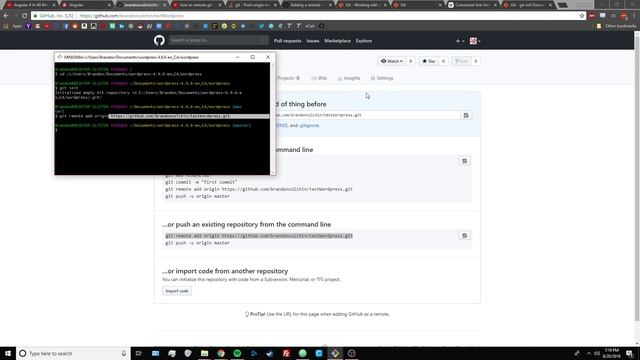Star the testwordpress repository

click(x=429, y=61)
